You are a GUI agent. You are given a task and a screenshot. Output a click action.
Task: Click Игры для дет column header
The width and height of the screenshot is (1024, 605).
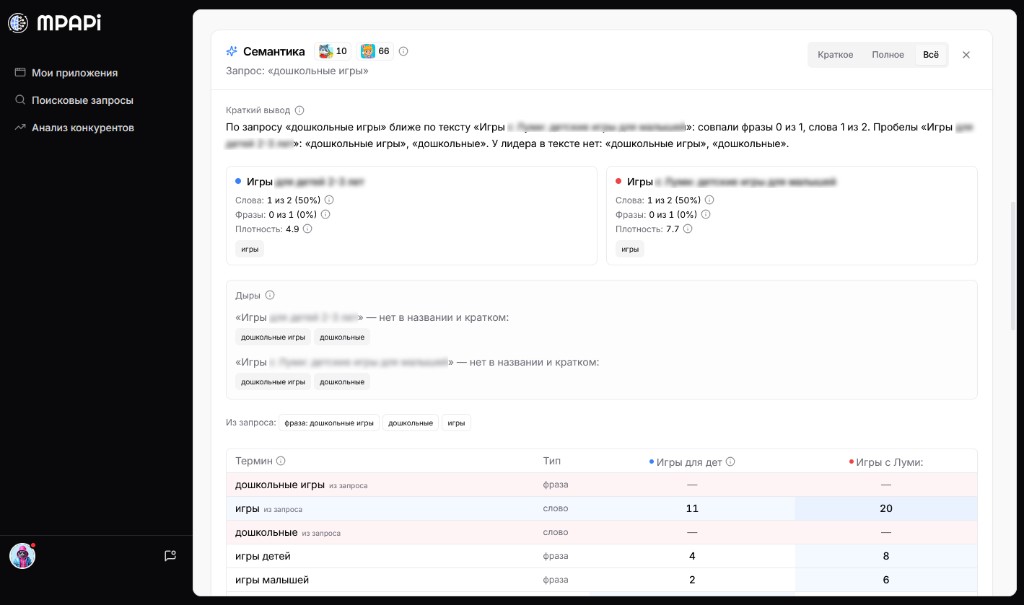[689, 462]
